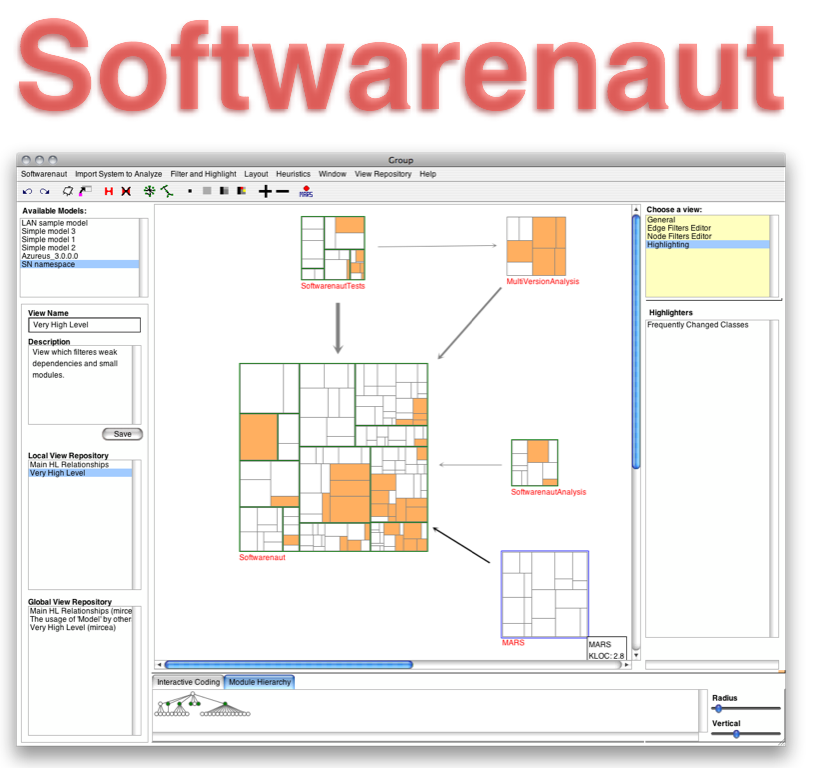The height and width of the screenshot is (768, 813).
Task: Open the Window menu
Action: pyautogui.click(x=332, y=174)
